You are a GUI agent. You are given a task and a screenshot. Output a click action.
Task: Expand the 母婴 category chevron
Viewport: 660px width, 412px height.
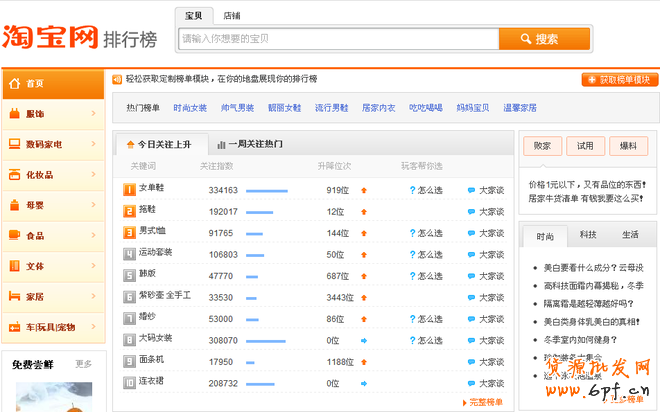point(93,205)
